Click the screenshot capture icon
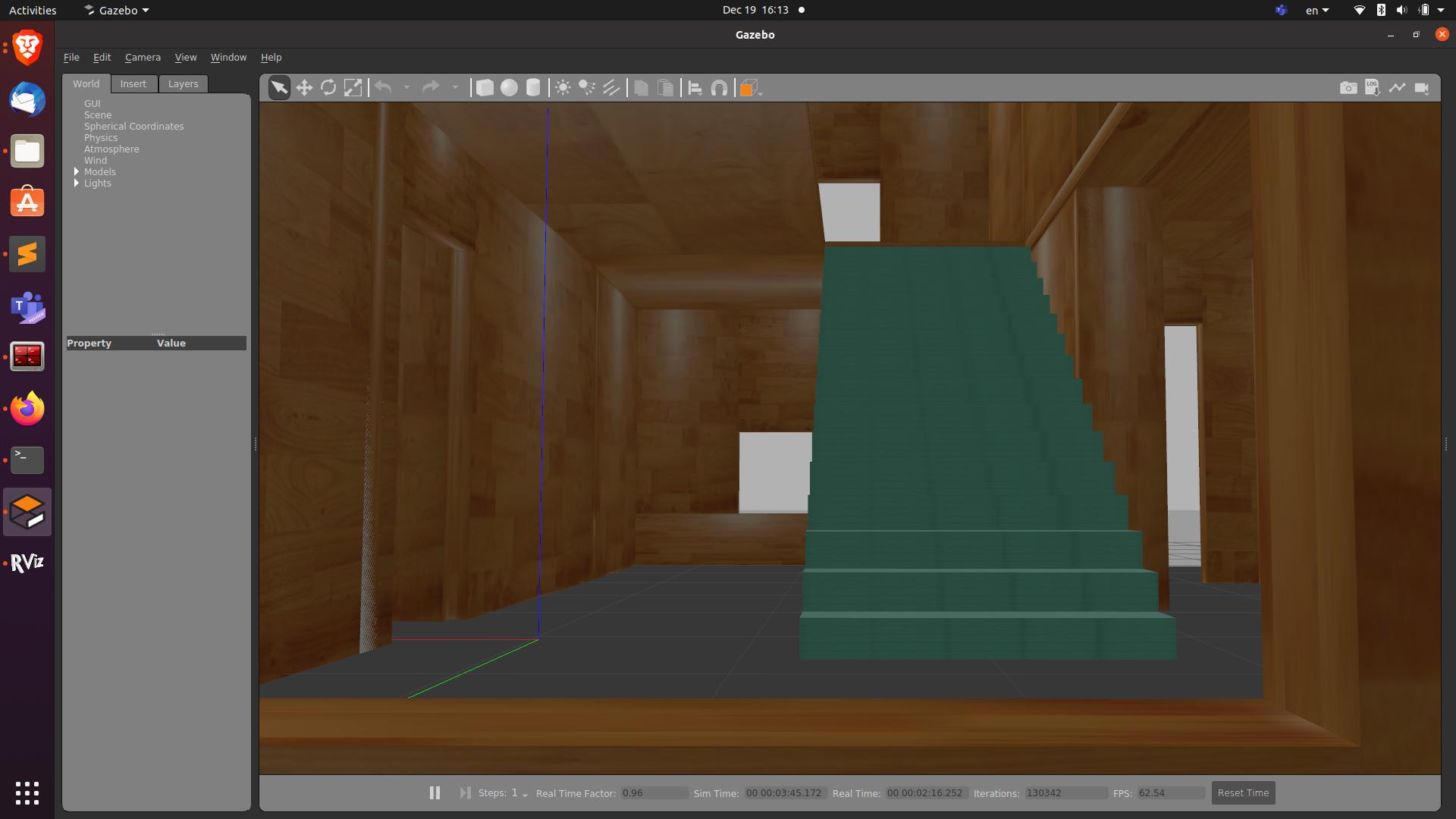The image size is (1456, 819). pos(1348,88)
